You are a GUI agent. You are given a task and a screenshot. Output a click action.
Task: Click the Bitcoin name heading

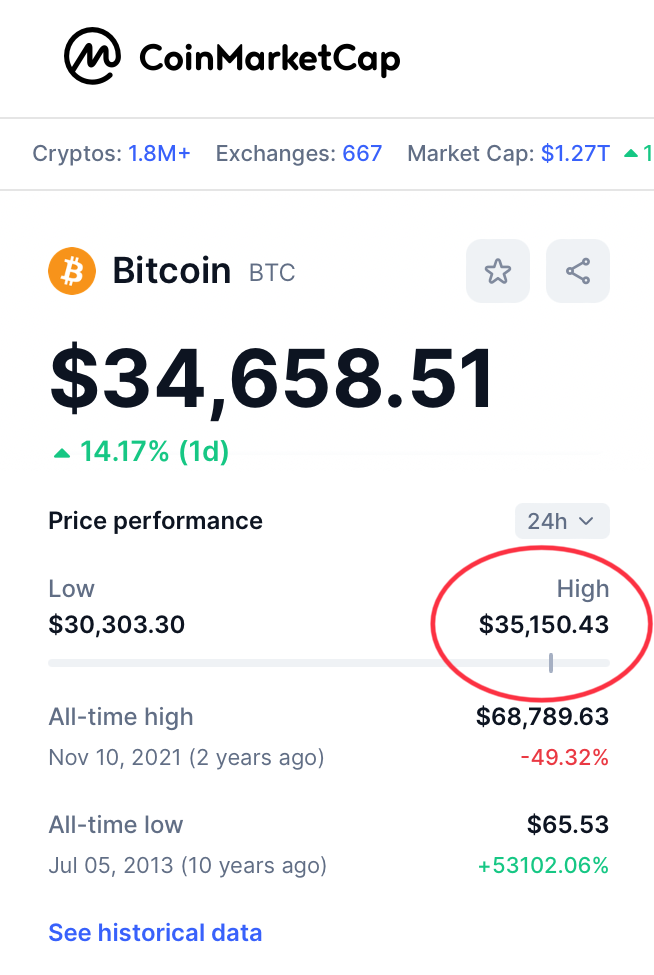pyautogui.click(x=172, y=271)
